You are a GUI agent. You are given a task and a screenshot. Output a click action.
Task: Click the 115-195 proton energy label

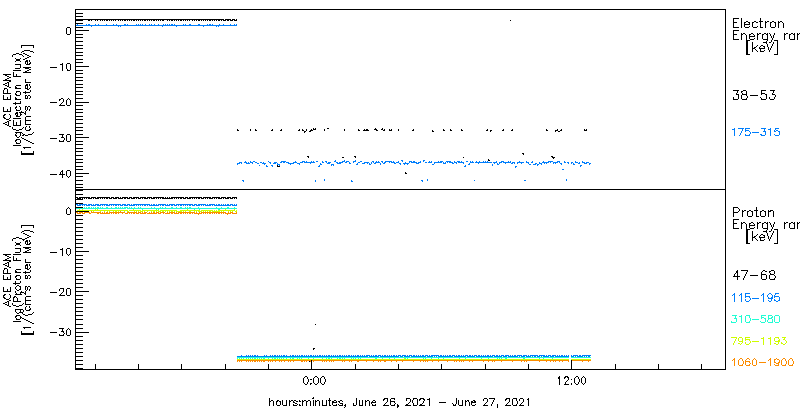click(756, 298)
